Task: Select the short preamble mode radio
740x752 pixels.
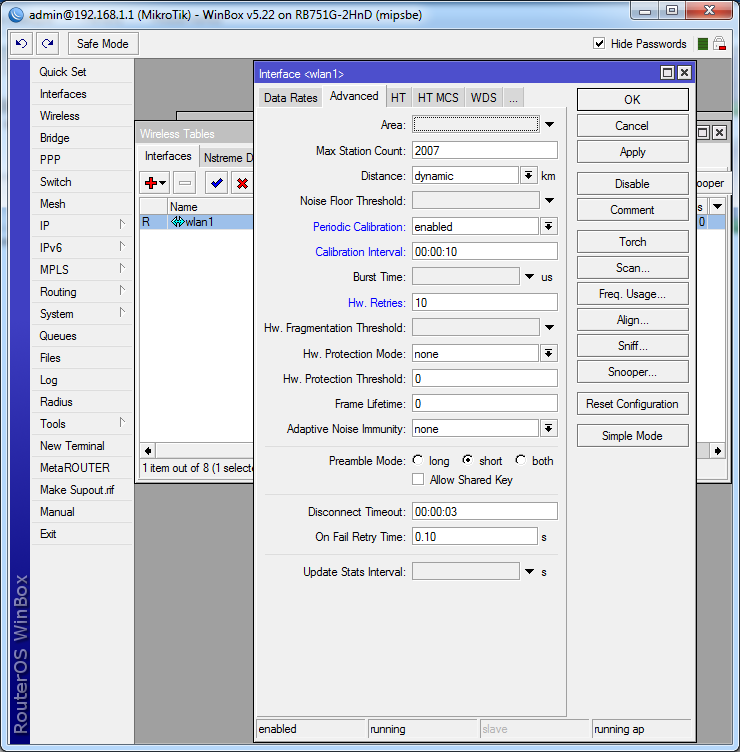Action: [x=468, y=460]
